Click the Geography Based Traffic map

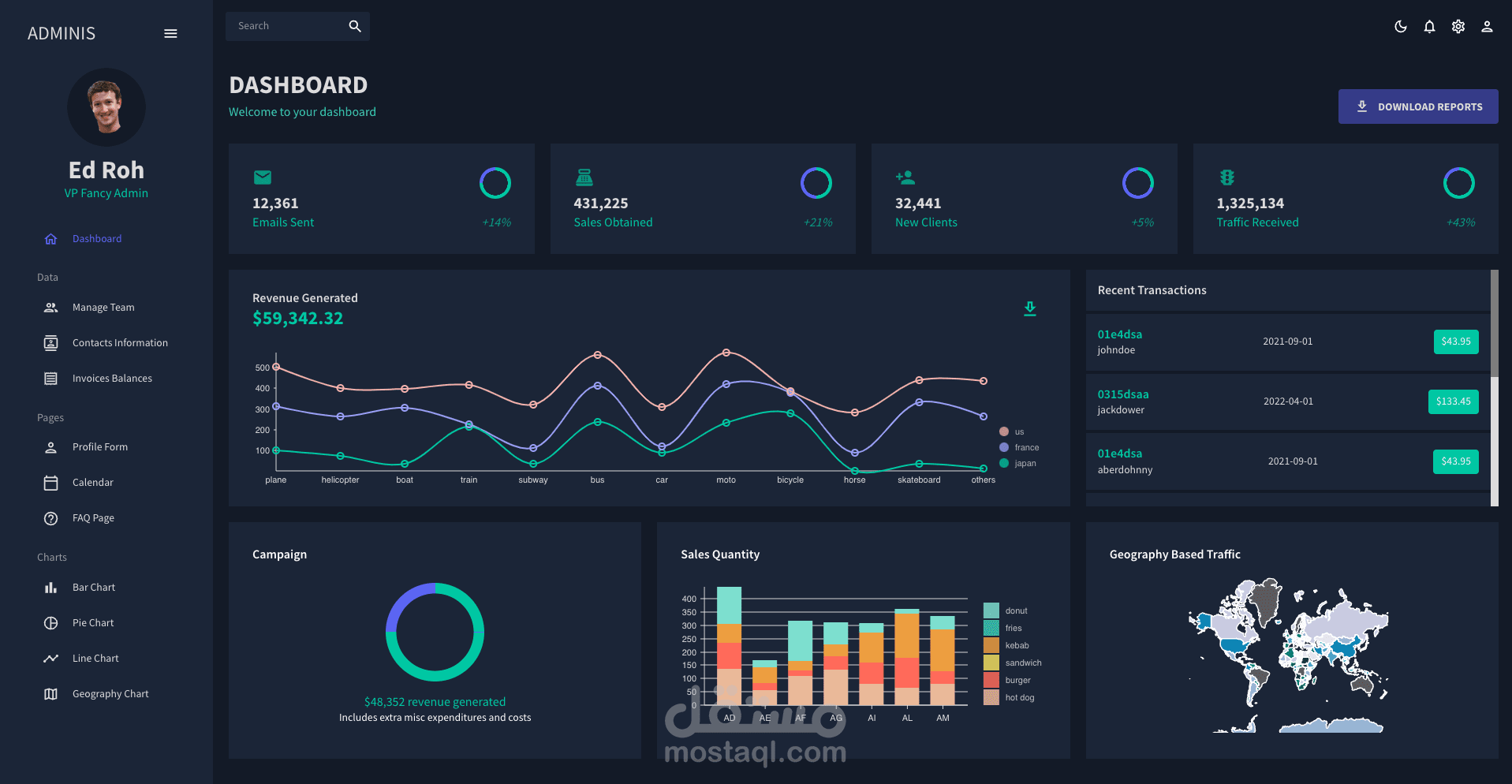[x=1289, y=656]
